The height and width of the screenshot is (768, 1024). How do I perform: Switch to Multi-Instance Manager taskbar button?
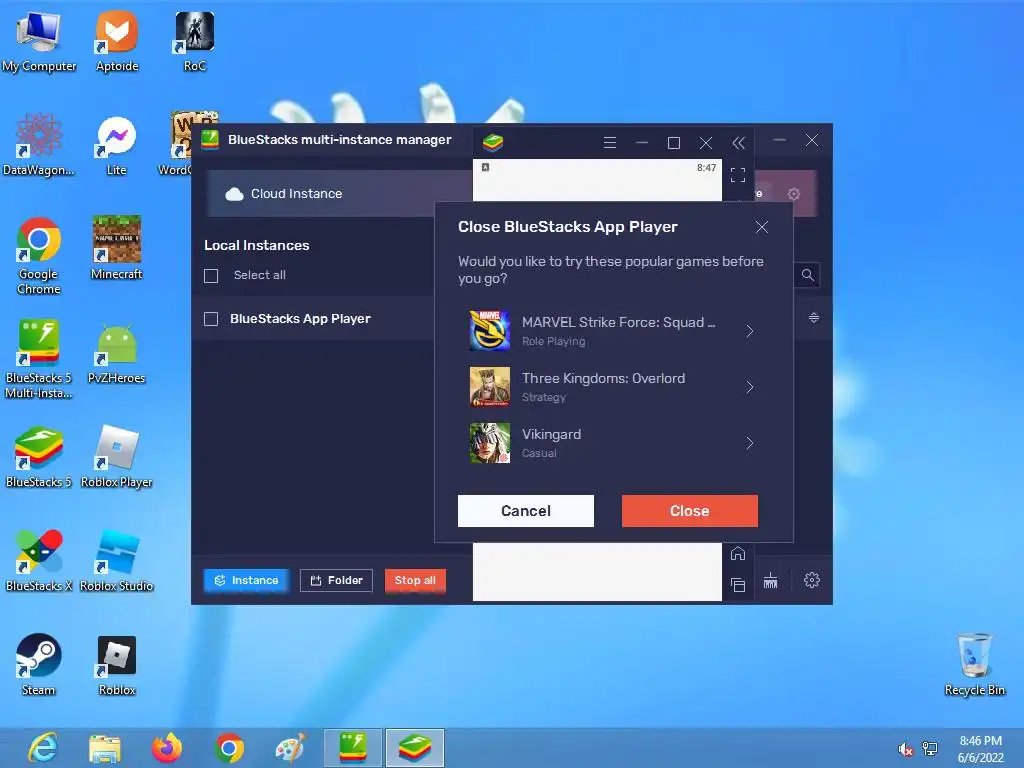coord(353,748)
